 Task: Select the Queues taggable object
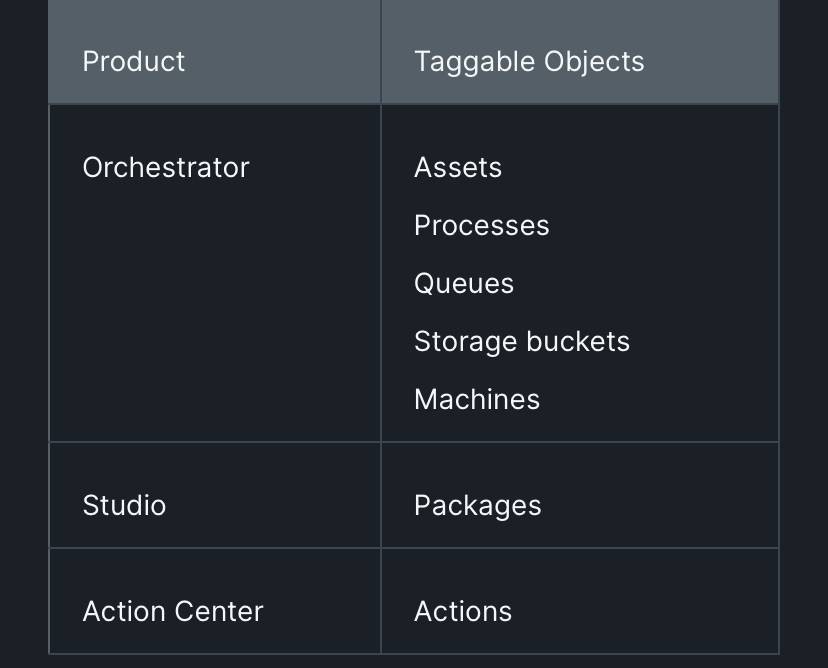pos(464,284)
